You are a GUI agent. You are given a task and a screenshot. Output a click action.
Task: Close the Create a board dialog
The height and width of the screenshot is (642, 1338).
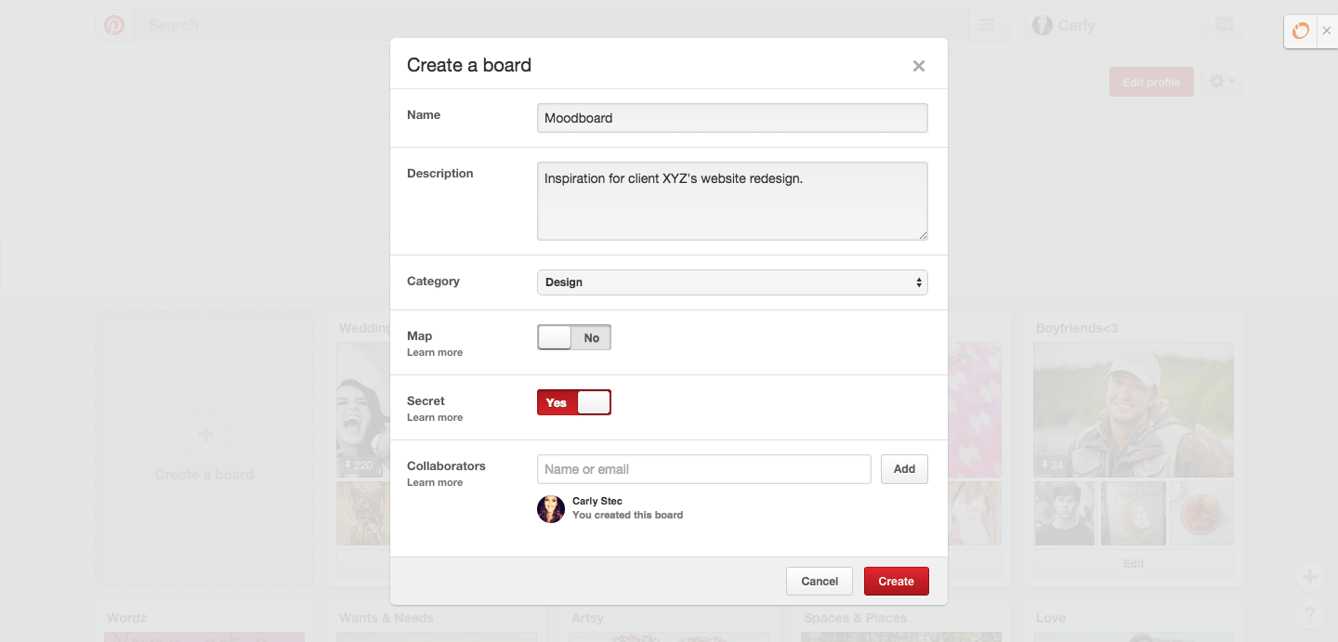point(918,66)
